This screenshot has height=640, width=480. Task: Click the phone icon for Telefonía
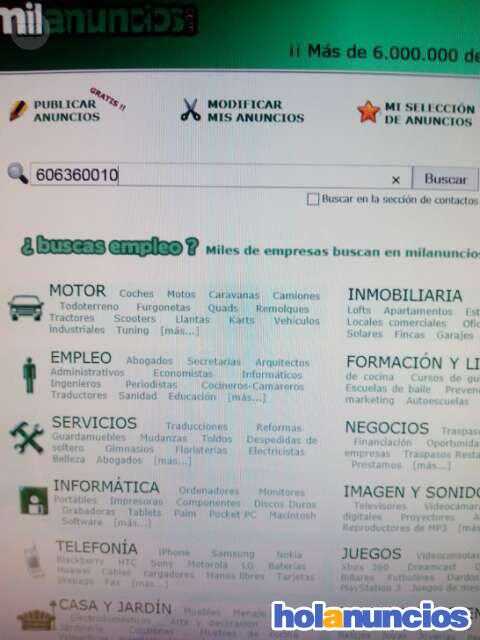pyautogui.click(x=34, y=561)
